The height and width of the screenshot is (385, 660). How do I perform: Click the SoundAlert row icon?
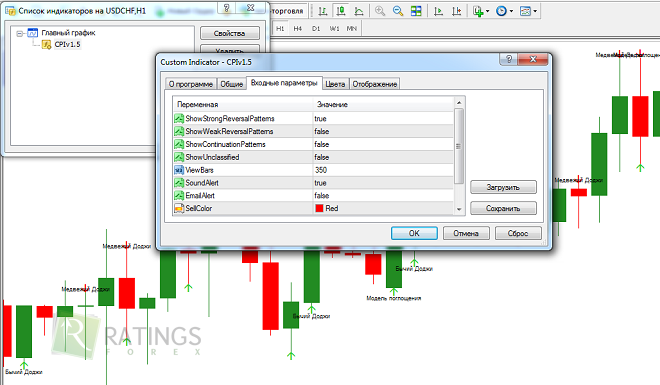click(179, 183)
